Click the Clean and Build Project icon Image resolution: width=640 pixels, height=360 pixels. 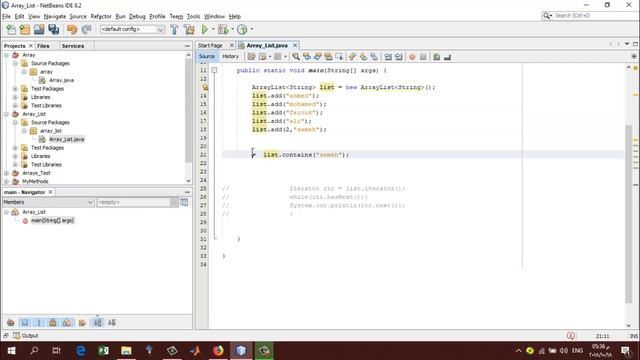click(189, 29)
